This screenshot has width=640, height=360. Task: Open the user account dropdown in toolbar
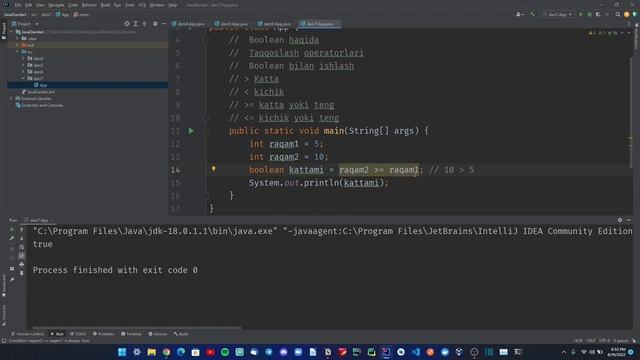520,14
